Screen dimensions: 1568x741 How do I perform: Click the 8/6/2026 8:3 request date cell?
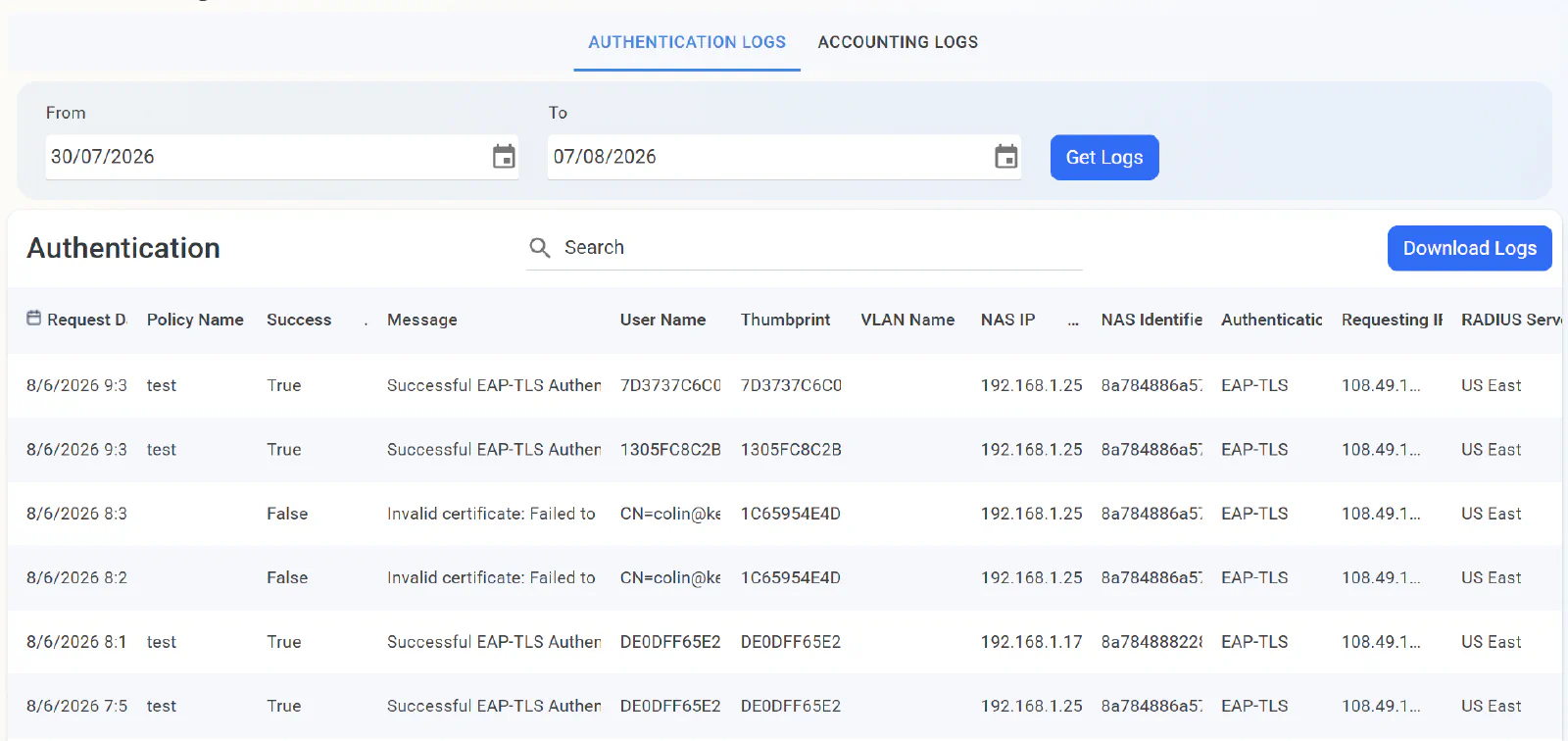click(76, 514)
